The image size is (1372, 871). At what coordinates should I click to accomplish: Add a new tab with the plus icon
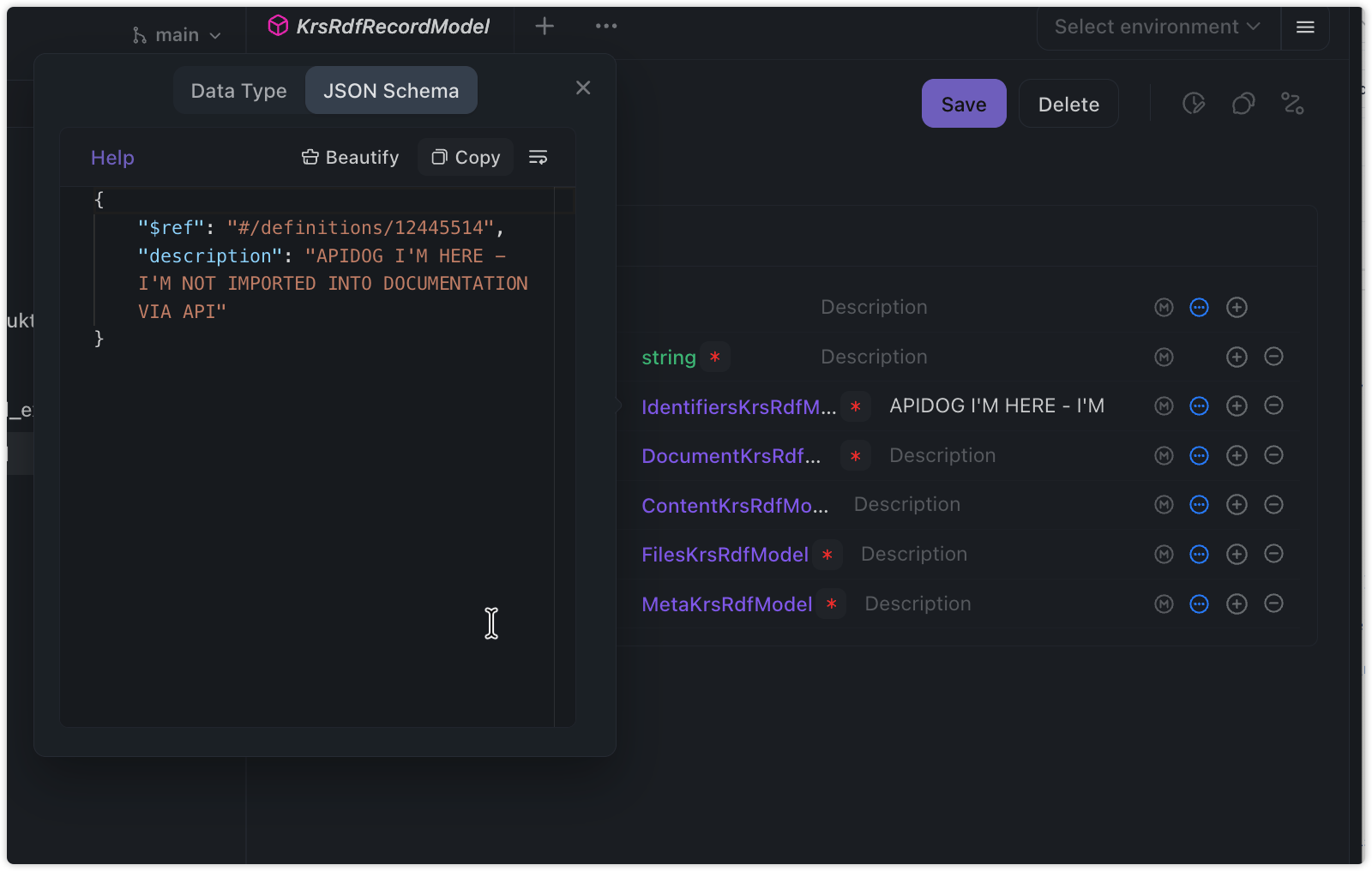pos(545,27)
